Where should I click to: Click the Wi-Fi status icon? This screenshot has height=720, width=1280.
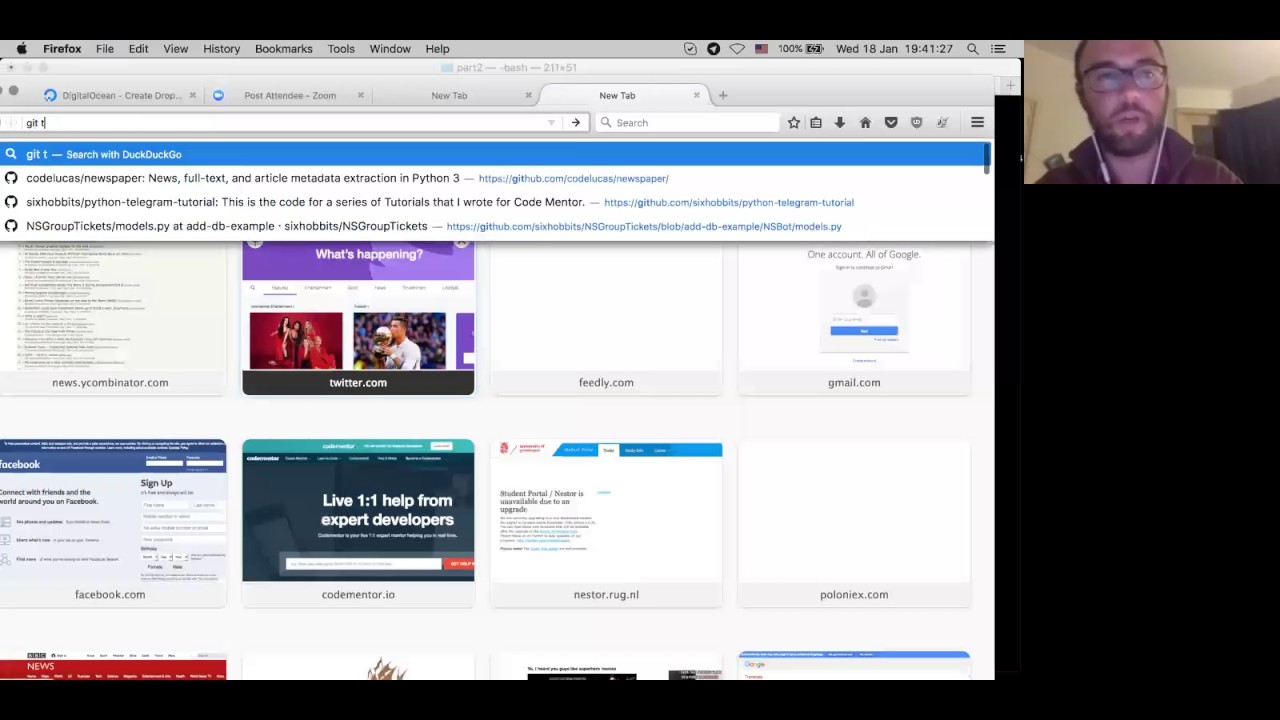click(x=737, y=48)
